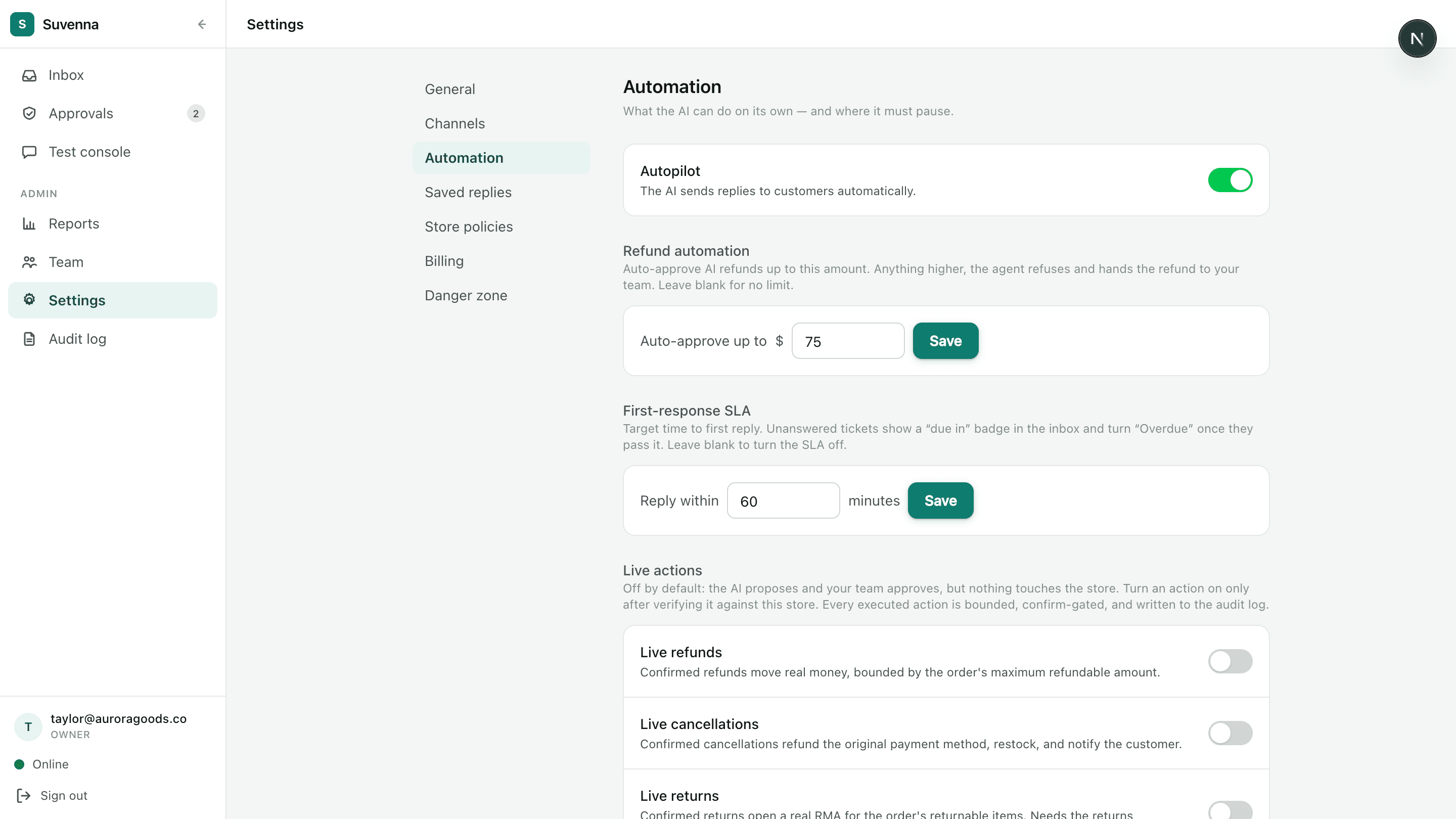Click the Suvenna logo icon

(x=22, y=24)
